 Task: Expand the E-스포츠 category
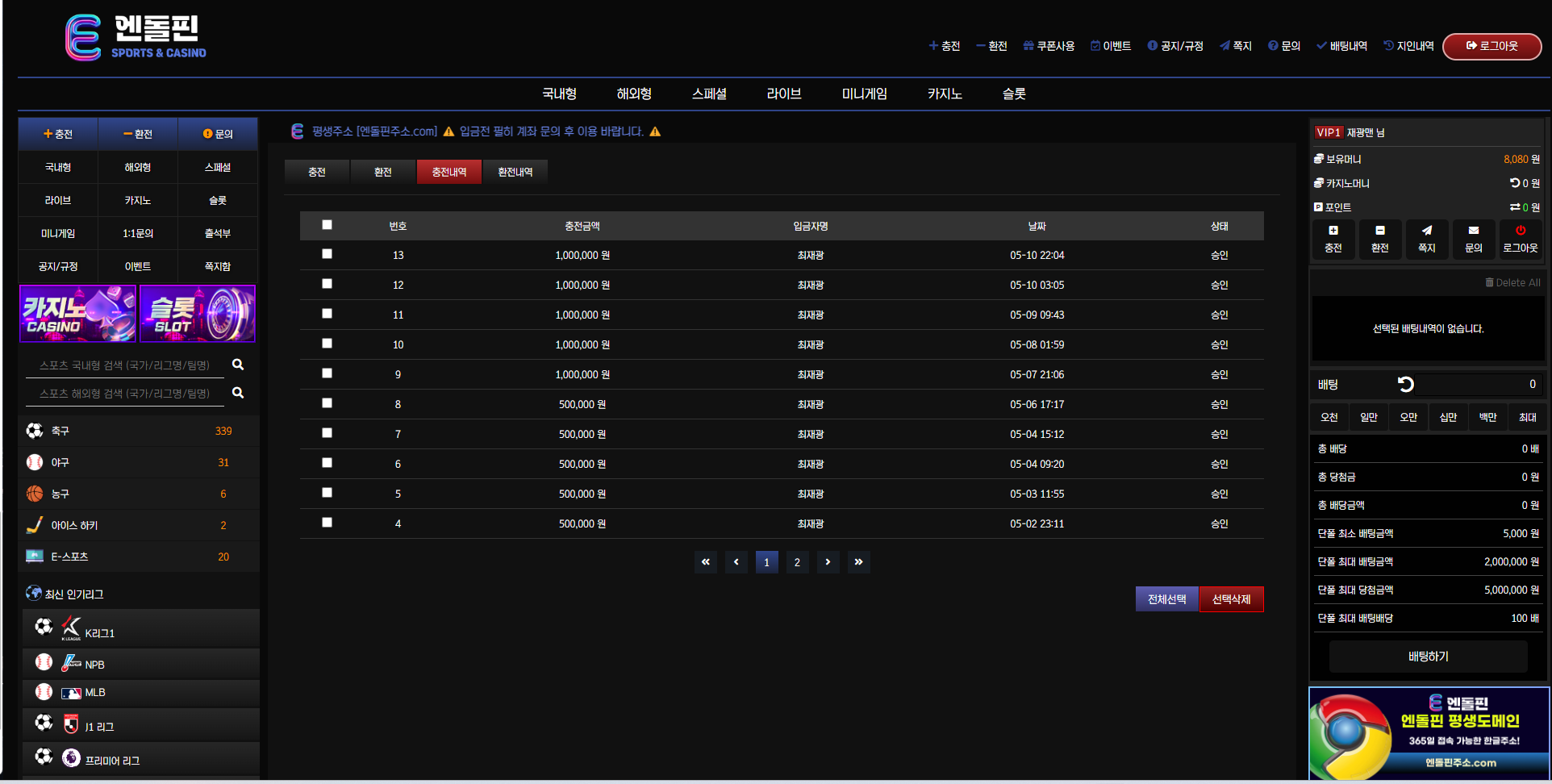(69, 557)
